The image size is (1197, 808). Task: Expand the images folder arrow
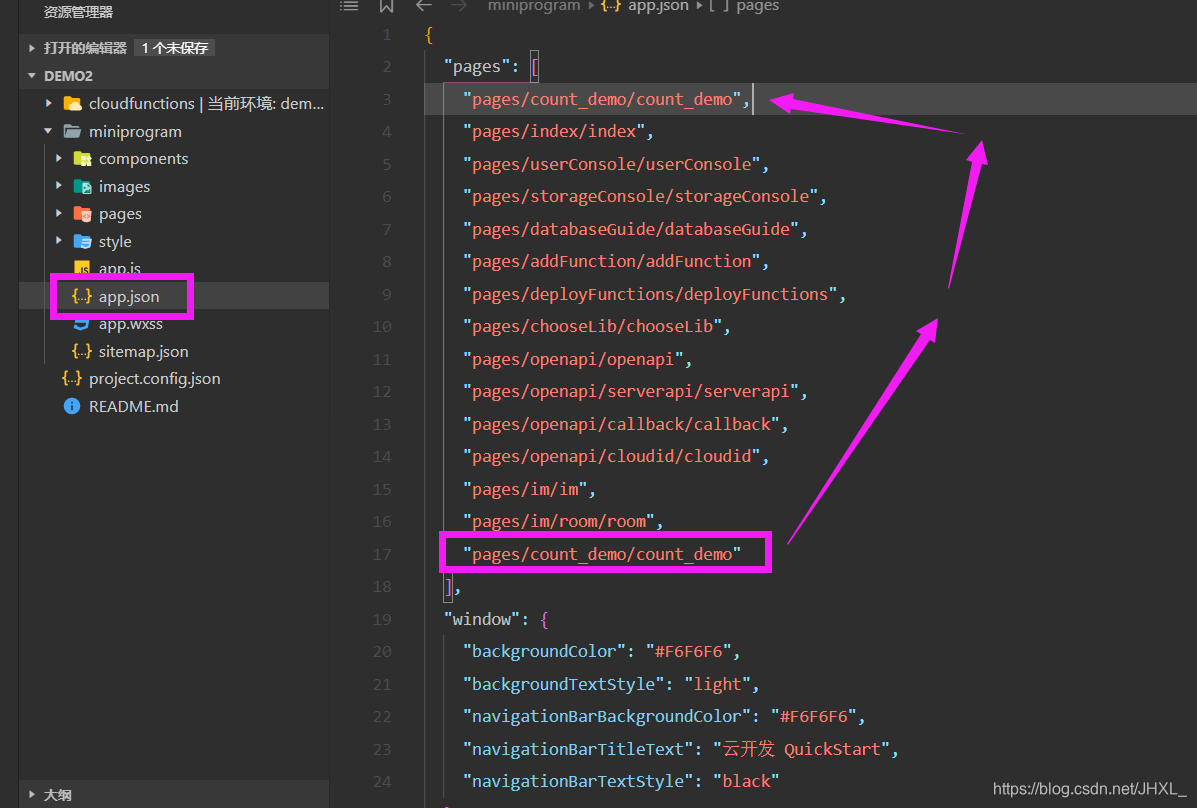[x=59, y=186]
